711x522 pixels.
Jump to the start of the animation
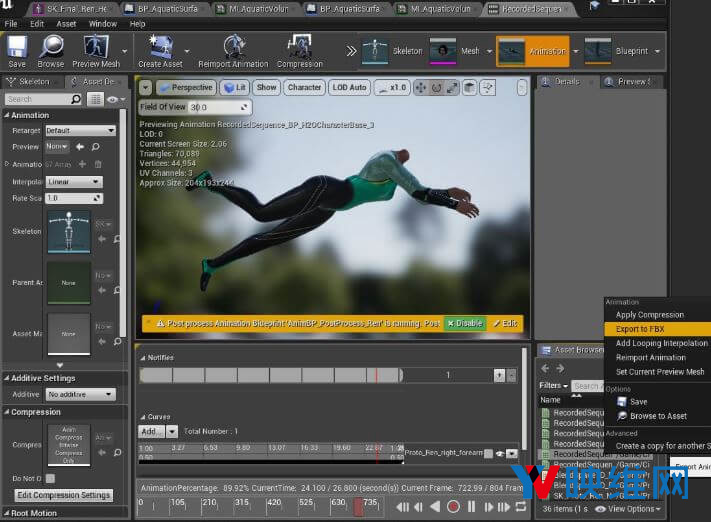pos(402,507)
